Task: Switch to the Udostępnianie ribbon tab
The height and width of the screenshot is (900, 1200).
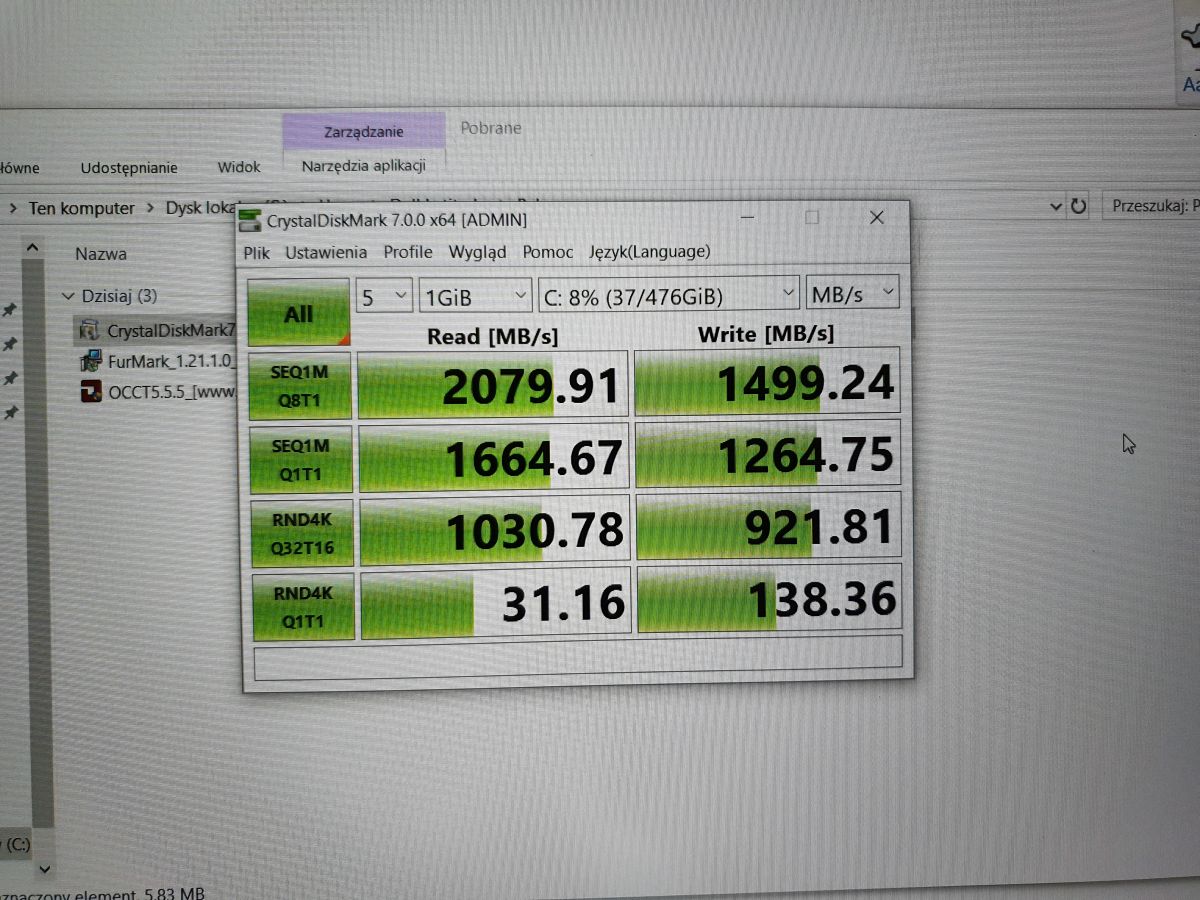Action: coord(129,168)
